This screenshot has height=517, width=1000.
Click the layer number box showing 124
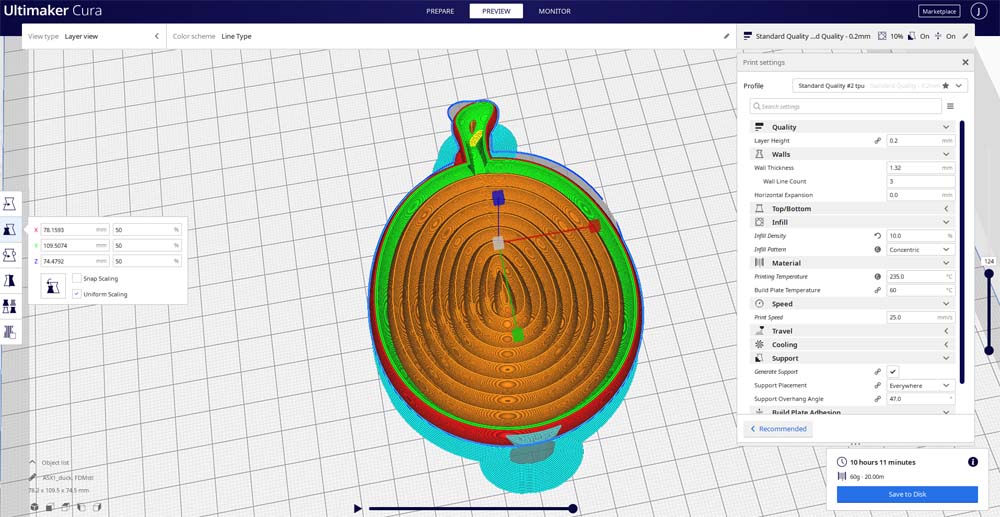point(989,261)
